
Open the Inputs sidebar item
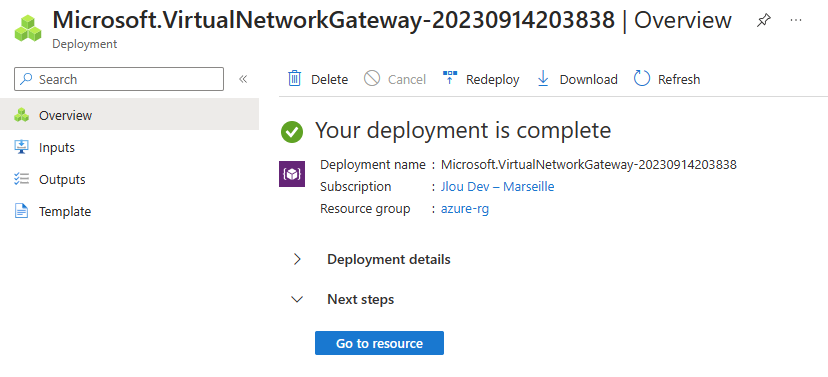(x=129, y=147)
